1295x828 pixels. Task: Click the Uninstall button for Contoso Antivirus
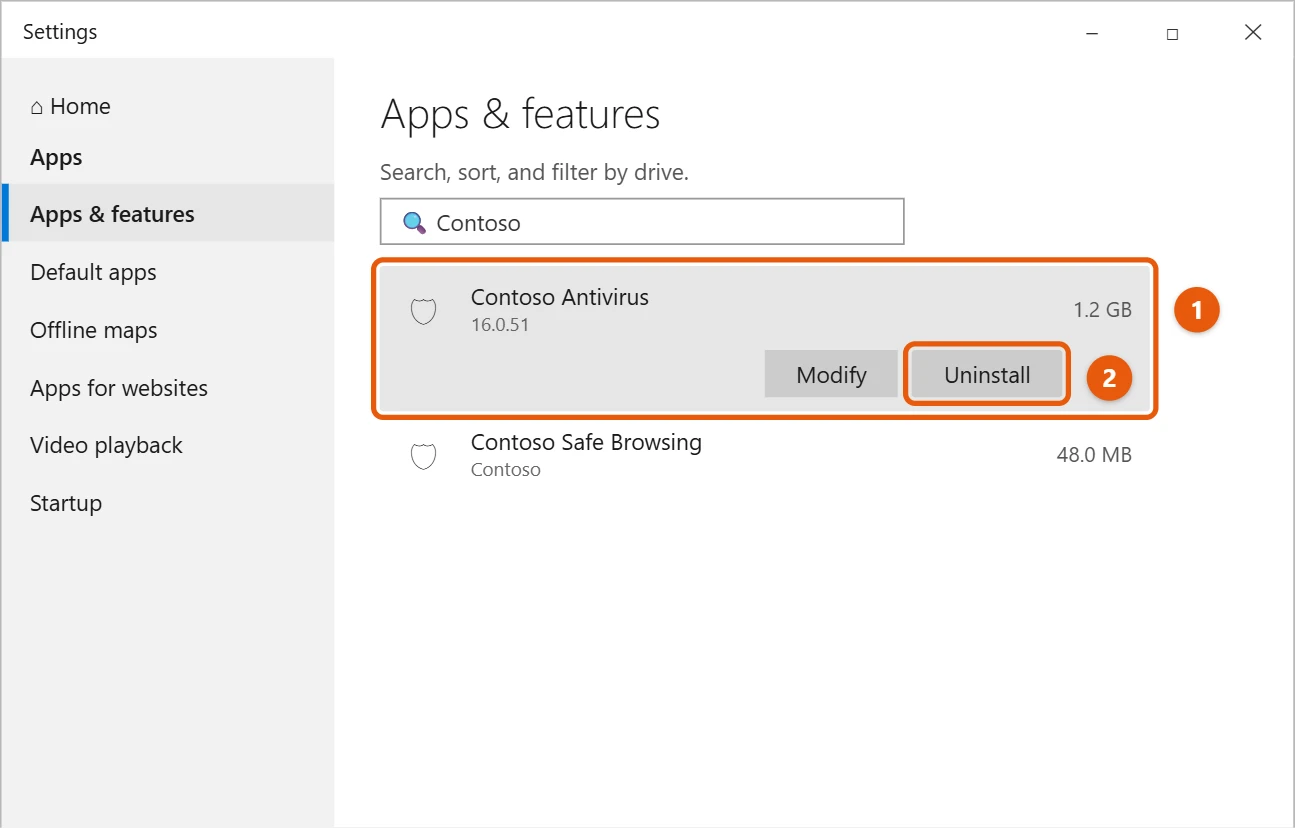pyautogui.click(x=987, y=375)
